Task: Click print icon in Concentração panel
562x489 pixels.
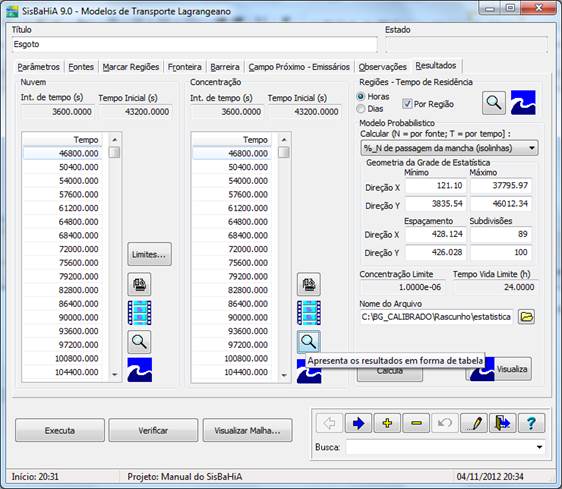Action: click(309, 284)
